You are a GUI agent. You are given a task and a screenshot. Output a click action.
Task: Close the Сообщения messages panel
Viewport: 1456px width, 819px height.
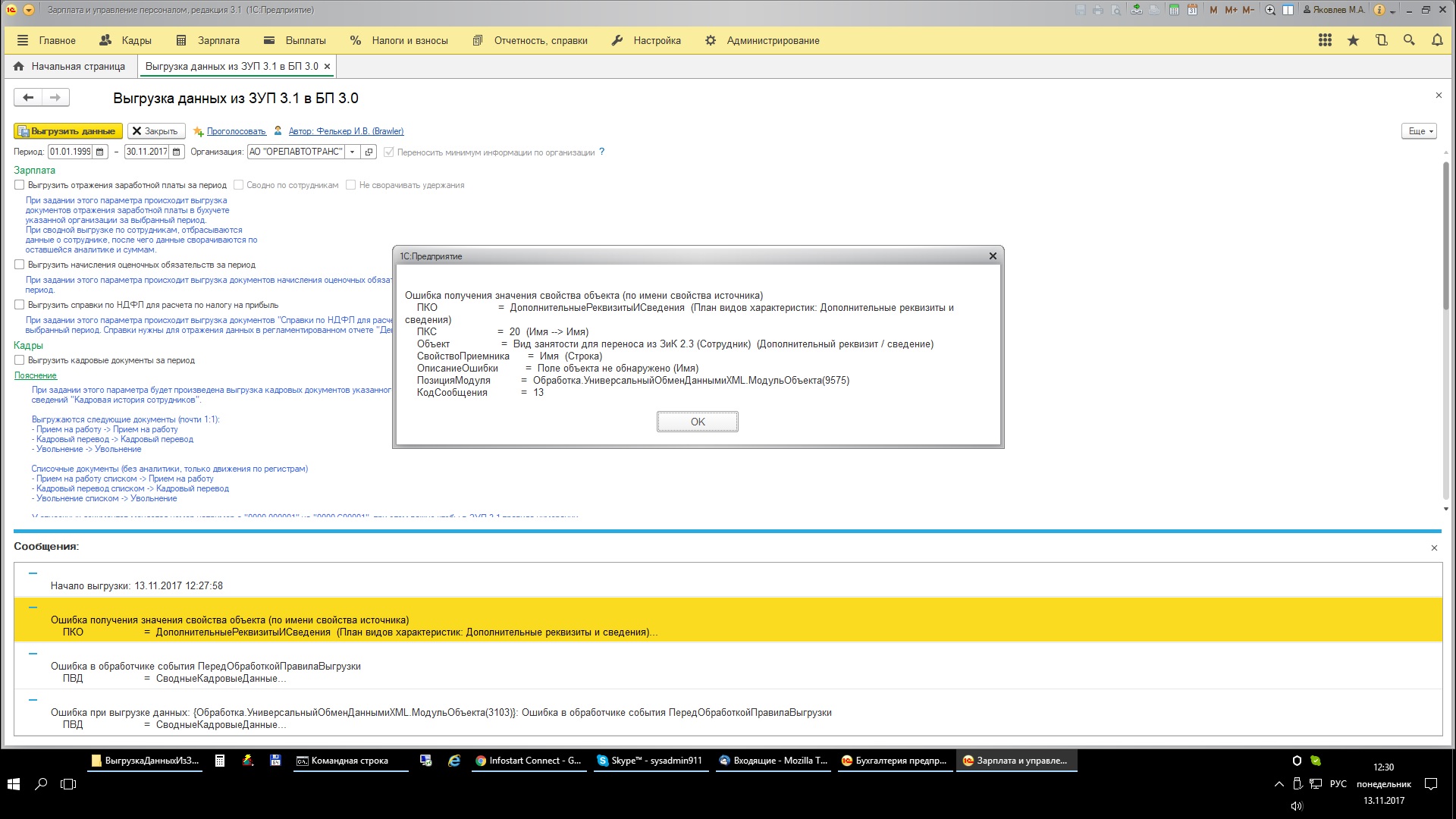click(1434, 548)
